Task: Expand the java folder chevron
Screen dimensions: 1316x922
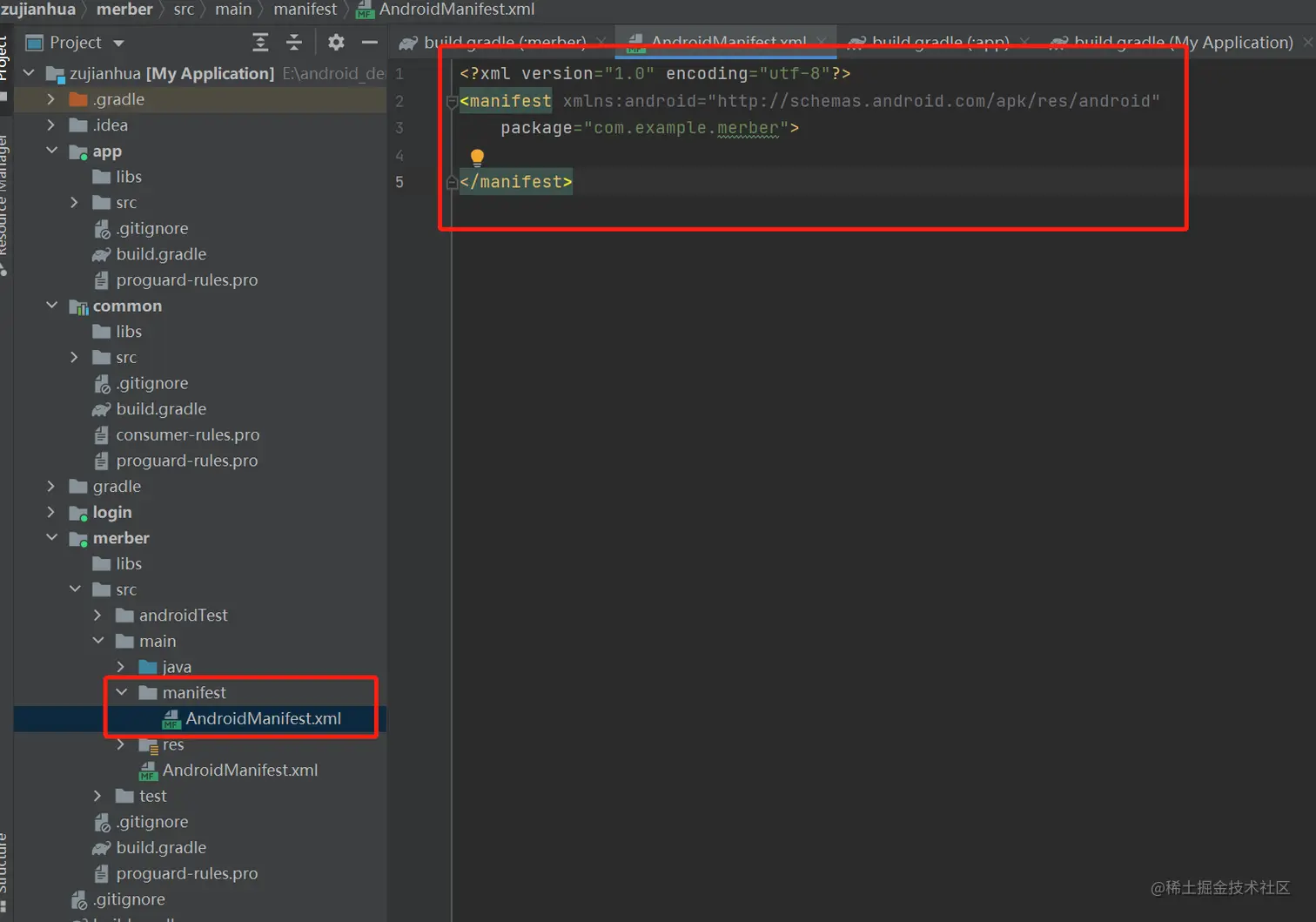Action: pyautogui.click(x=121, y=667)
